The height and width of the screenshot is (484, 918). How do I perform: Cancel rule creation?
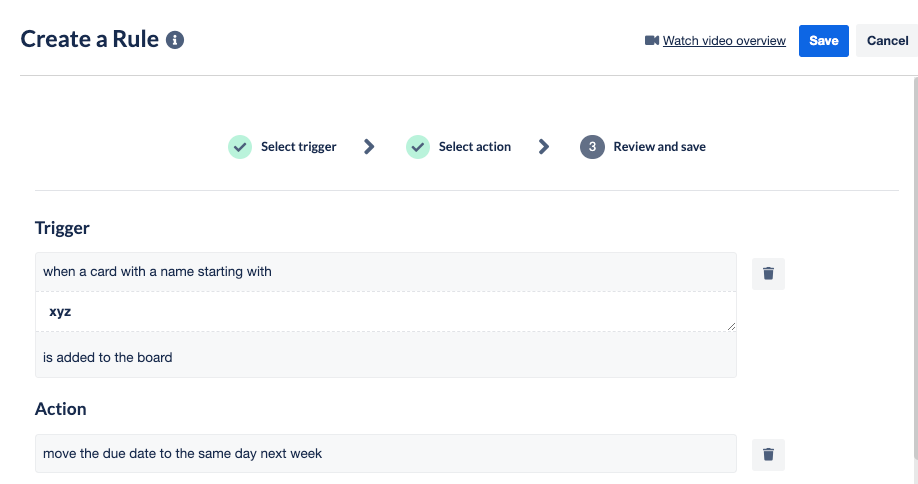[x=888, y=41]
